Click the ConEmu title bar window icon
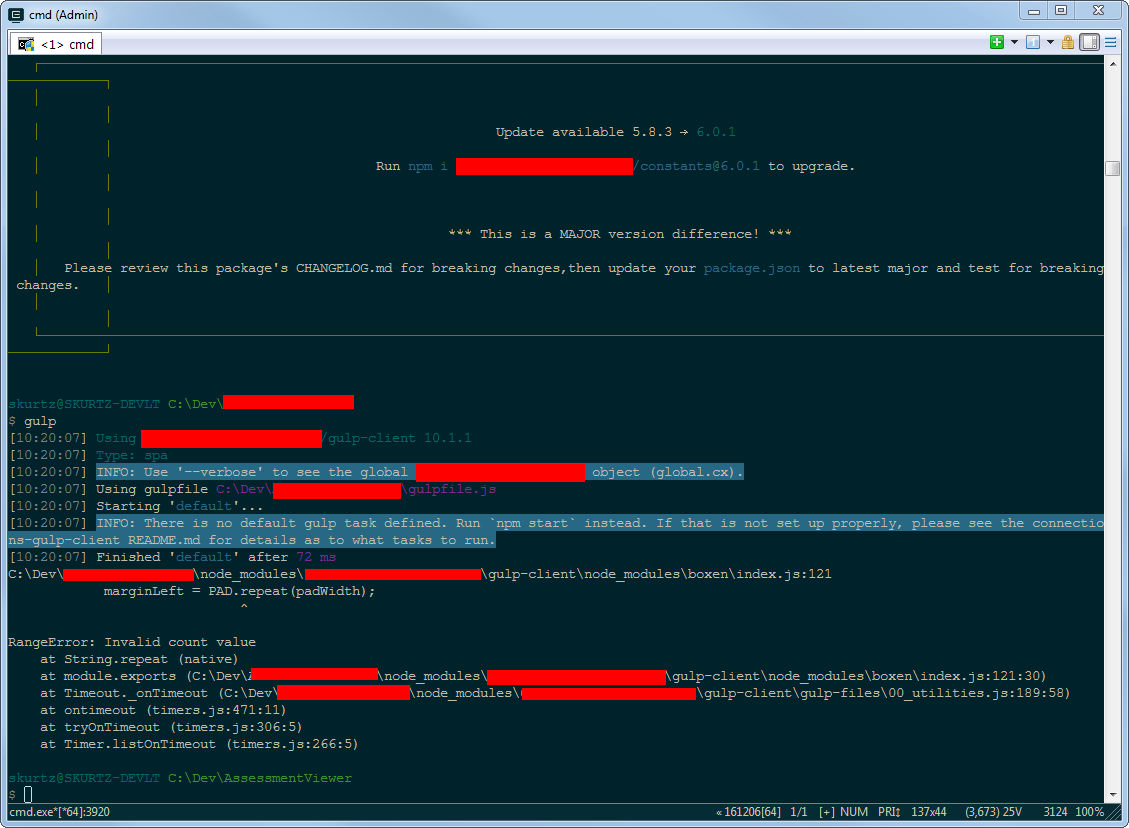 coord(16,14)
